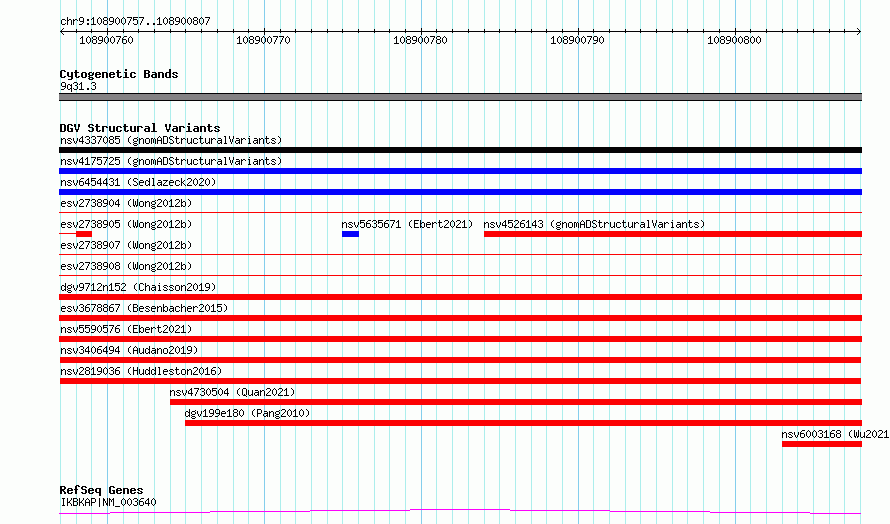Select the red nsv4730504 variant bar
890x524 pixels.
coord(516,403)
